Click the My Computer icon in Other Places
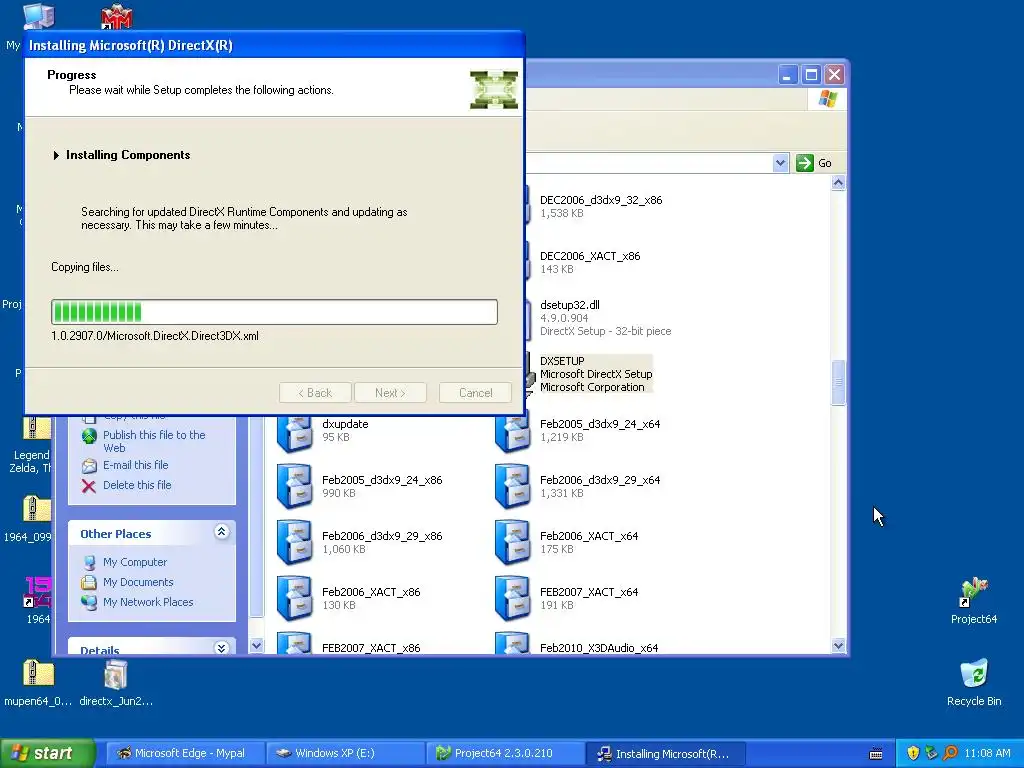 (89, 562)
